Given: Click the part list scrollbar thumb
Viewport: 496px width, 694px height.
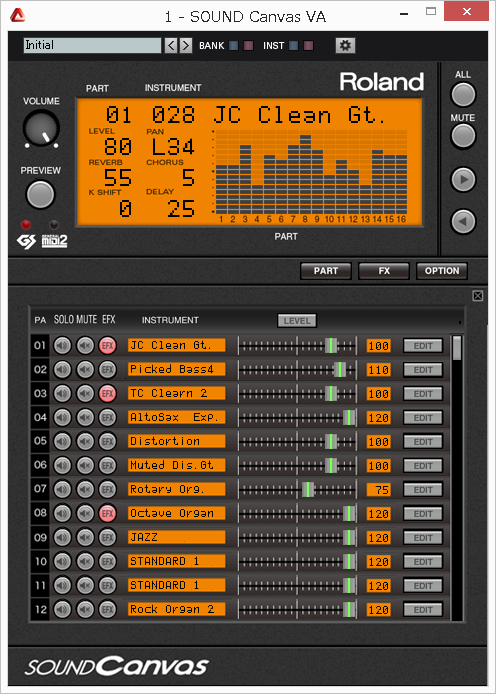Looking at the screenshot, I should [457, 348].
